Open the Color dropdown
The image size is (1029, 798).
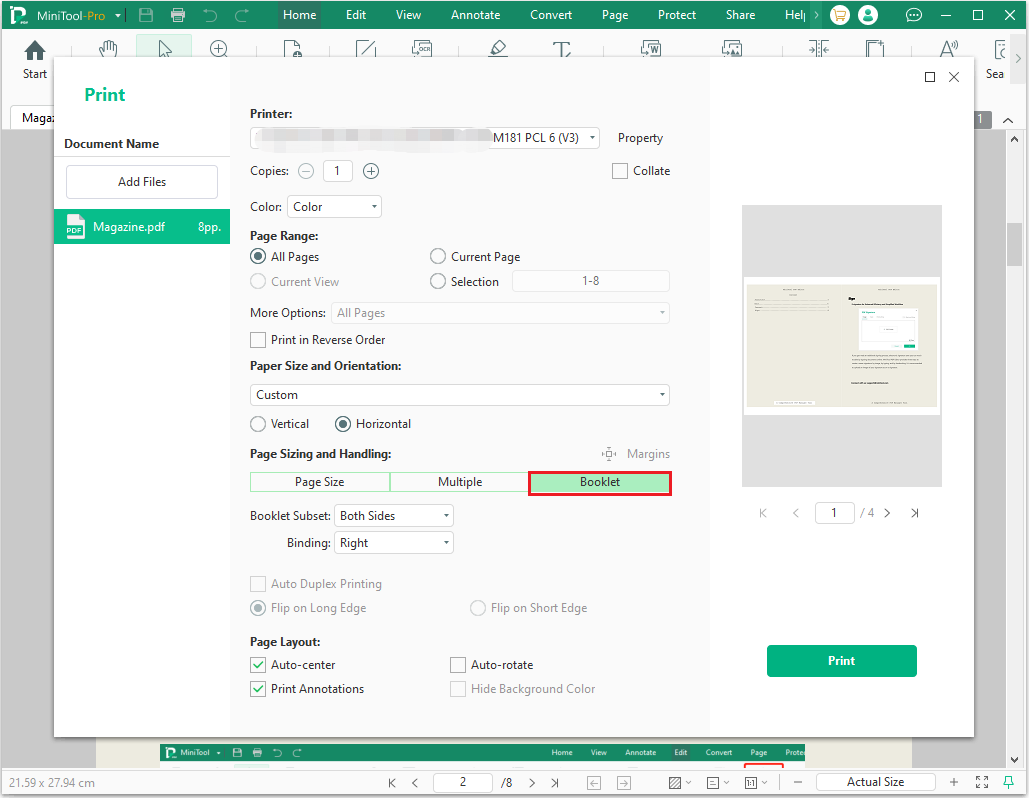pos(334,207)
